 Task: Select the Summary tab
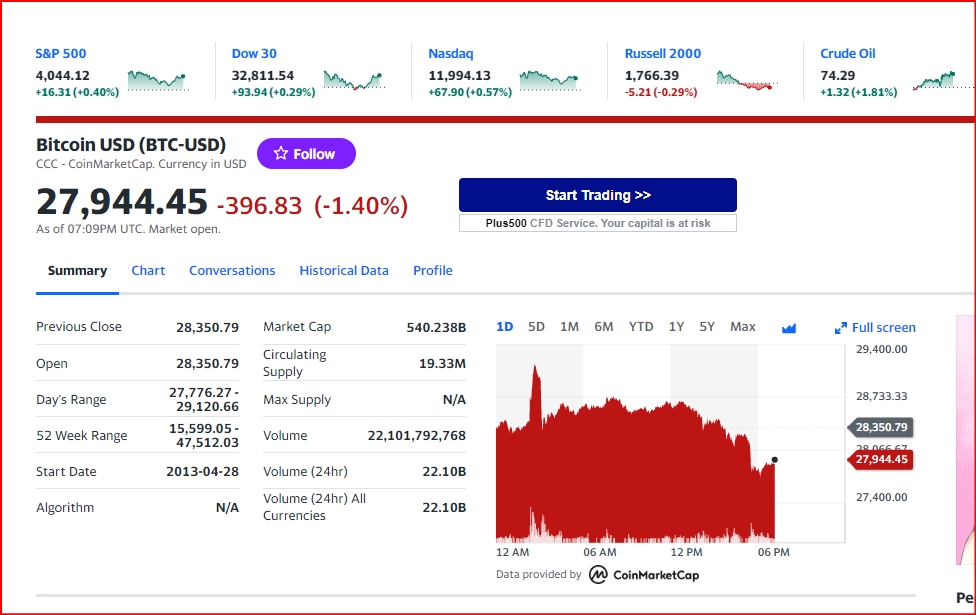pos(77,271)
